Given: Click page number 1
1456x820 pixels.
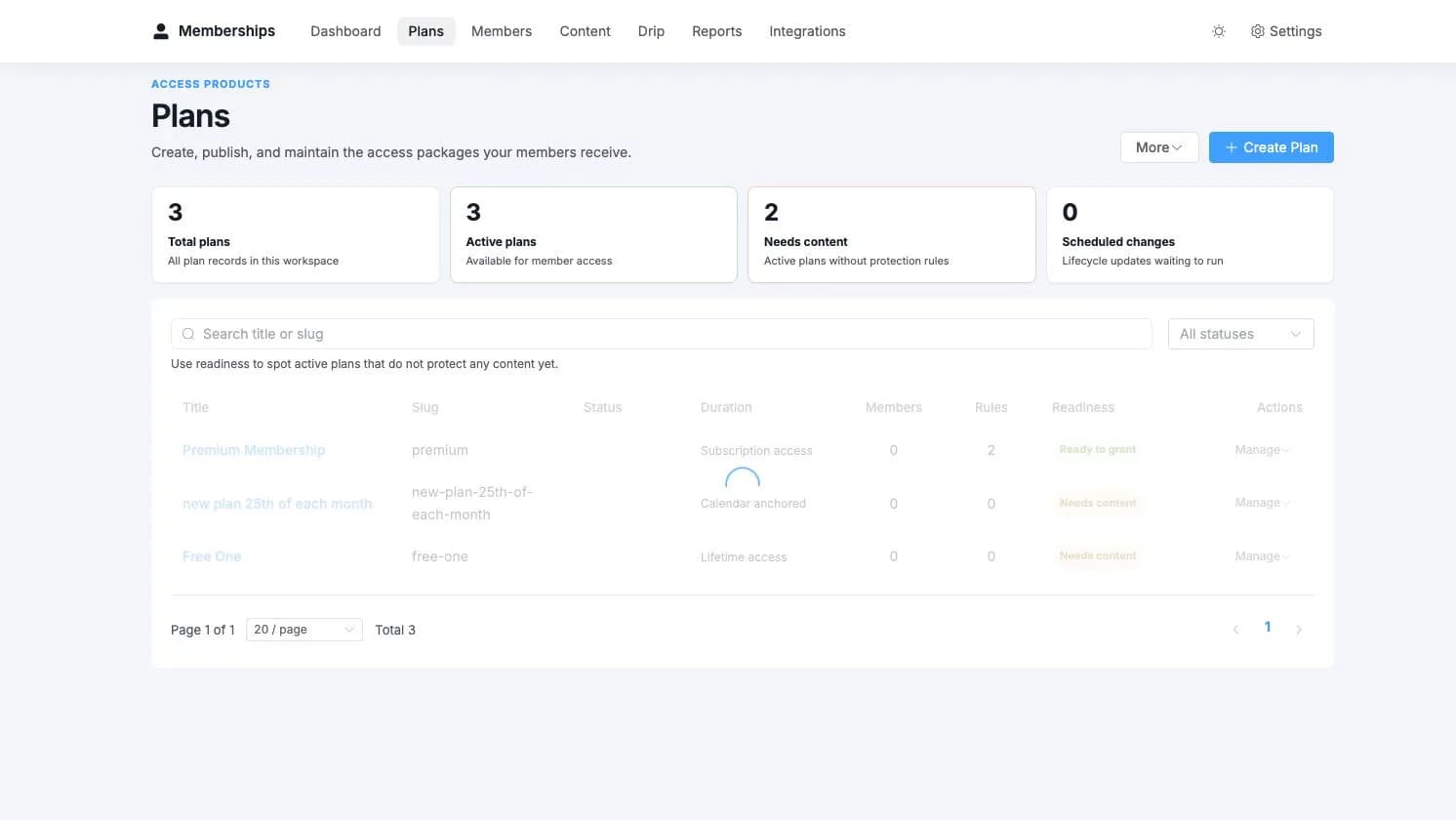Looking at the screenshot, I should point(1268,628).
